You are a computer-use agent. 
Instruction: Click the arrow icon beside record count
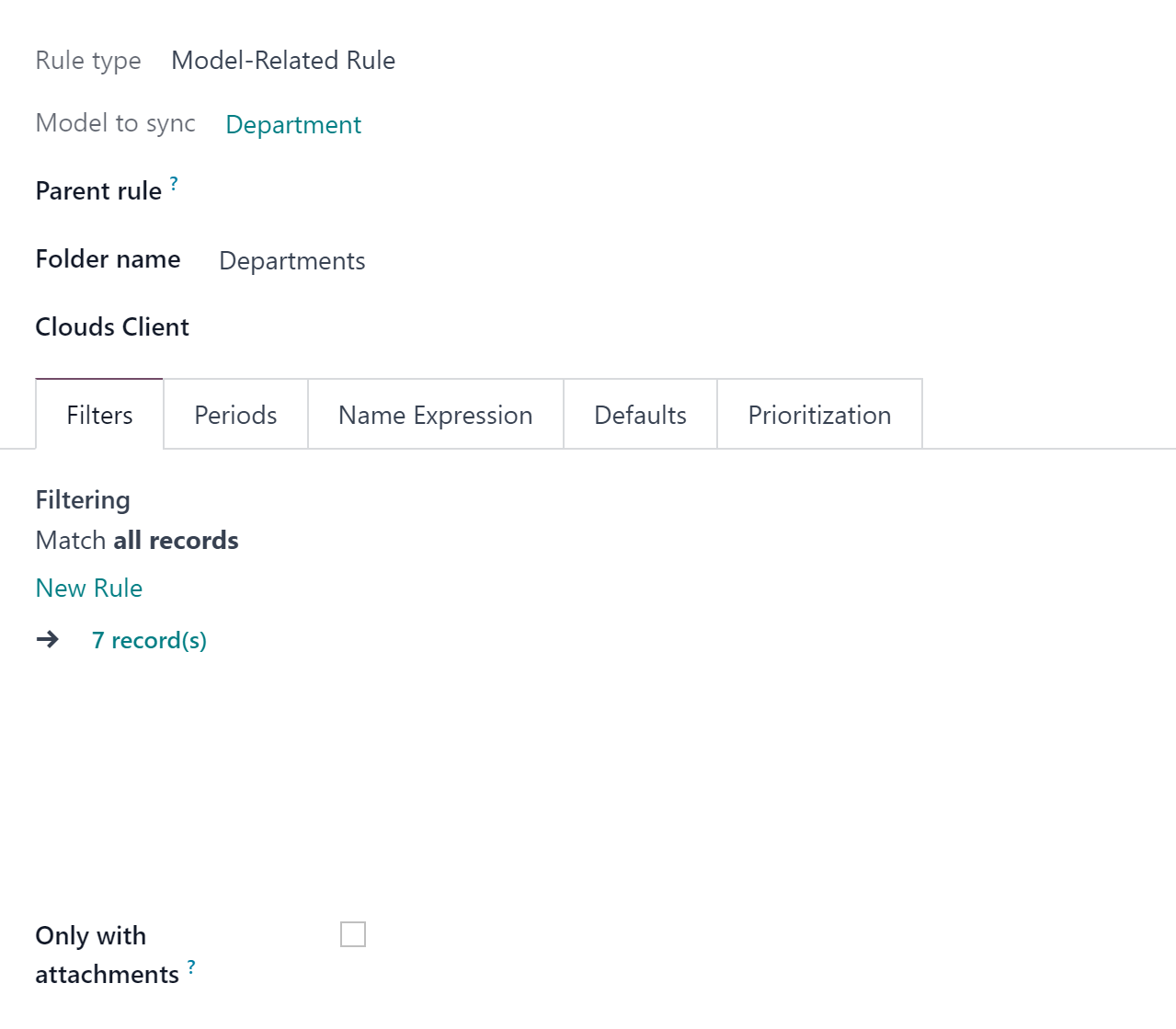tap(48, 639)
